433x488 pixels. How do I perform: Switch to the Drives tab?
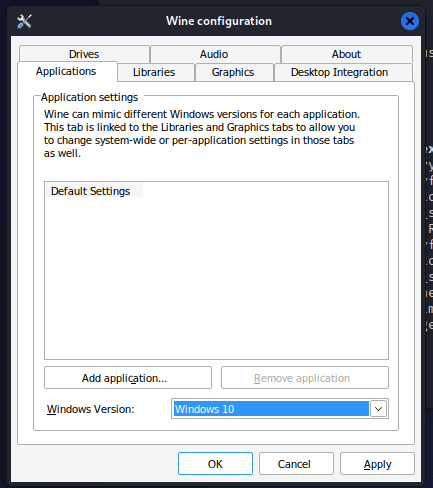click(x=84, y=54)
